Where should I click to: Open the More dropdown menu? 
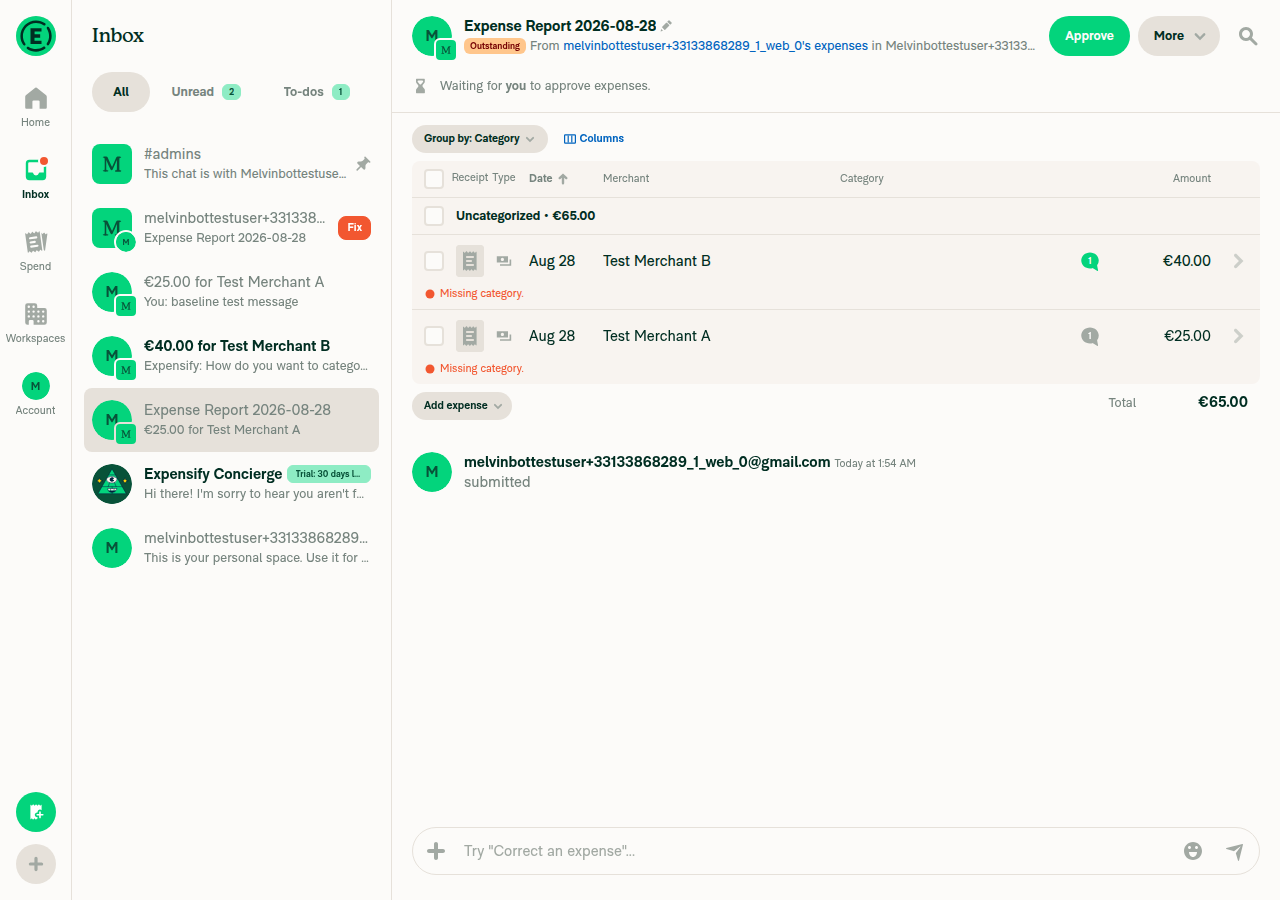click(1179, 36)
